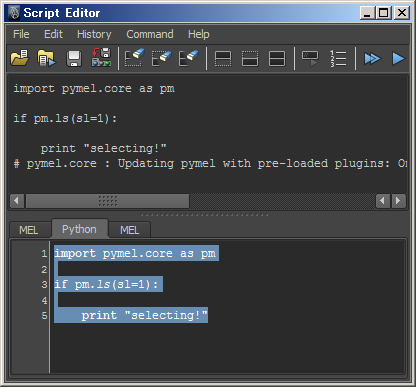Switch to the MEL tab right of Python

coord(130,230)
